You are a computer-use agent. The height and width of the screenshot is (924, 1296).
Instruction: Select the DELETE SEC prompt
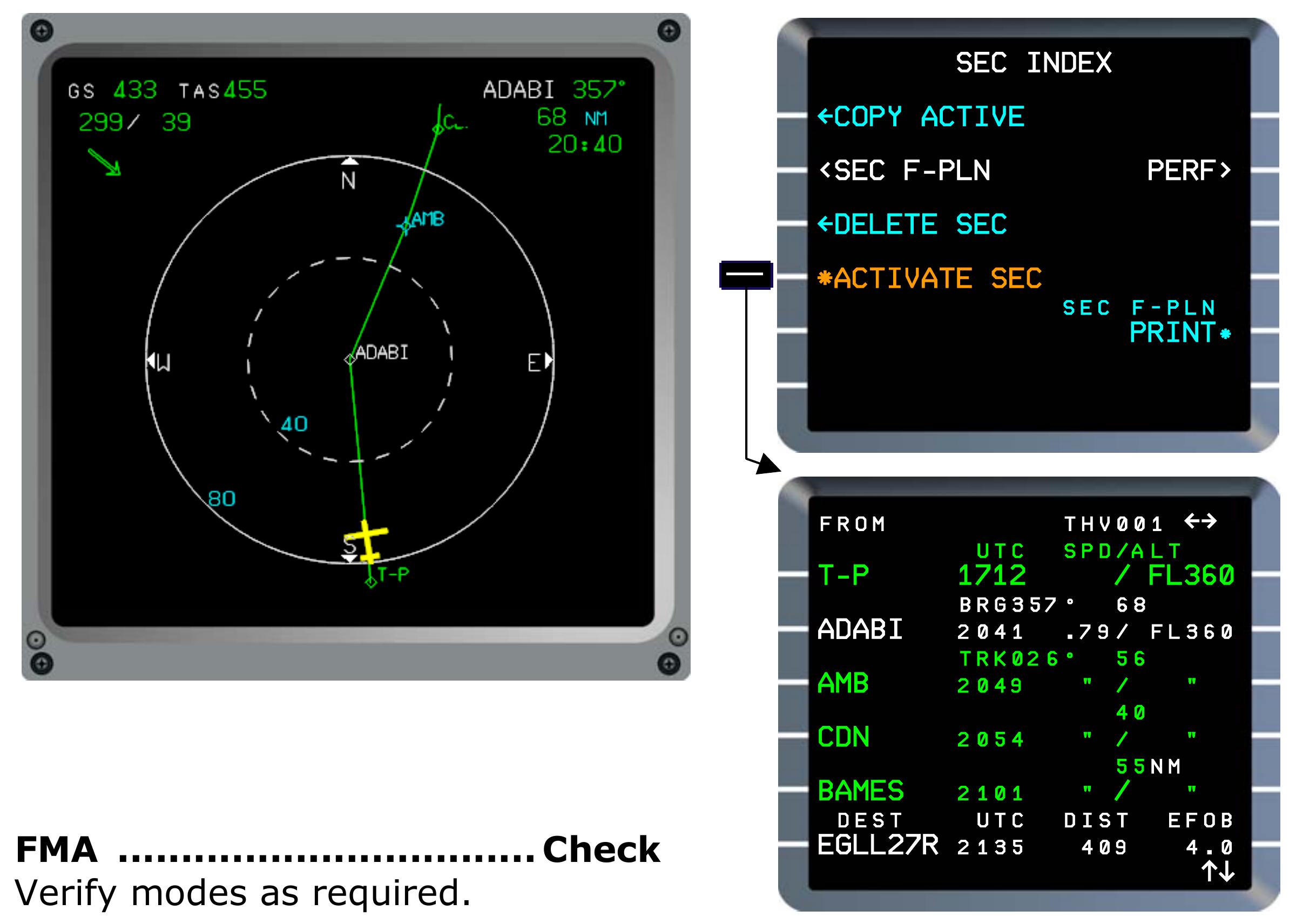pyautogui.click(x=912, y=224)
